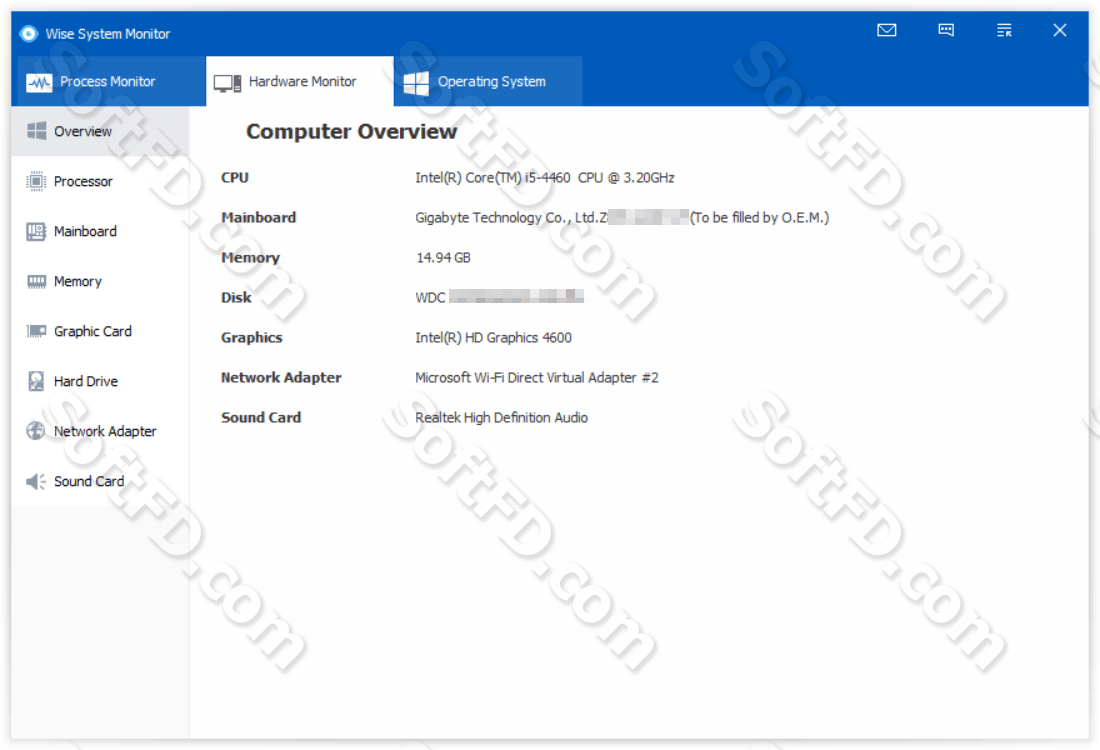Select the Gigabyte Technology mainboard value

pyautogui.click(x=622, y=217)
